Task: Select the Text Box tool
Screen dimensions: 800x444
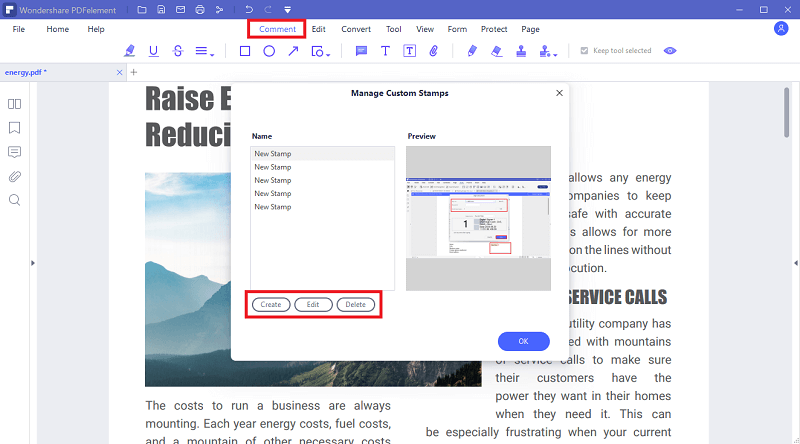Action: click(x=409, y=51)
